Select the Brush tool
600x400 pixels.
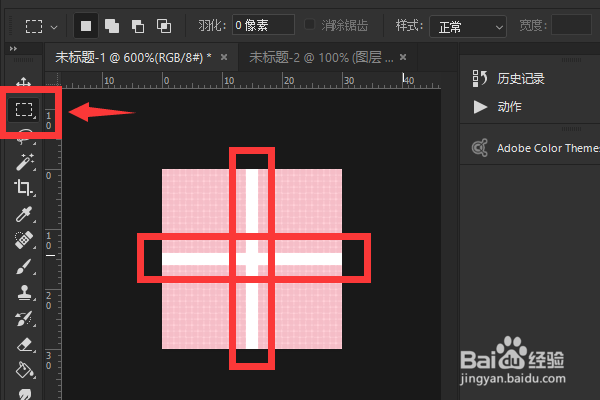tap(24, 266)
